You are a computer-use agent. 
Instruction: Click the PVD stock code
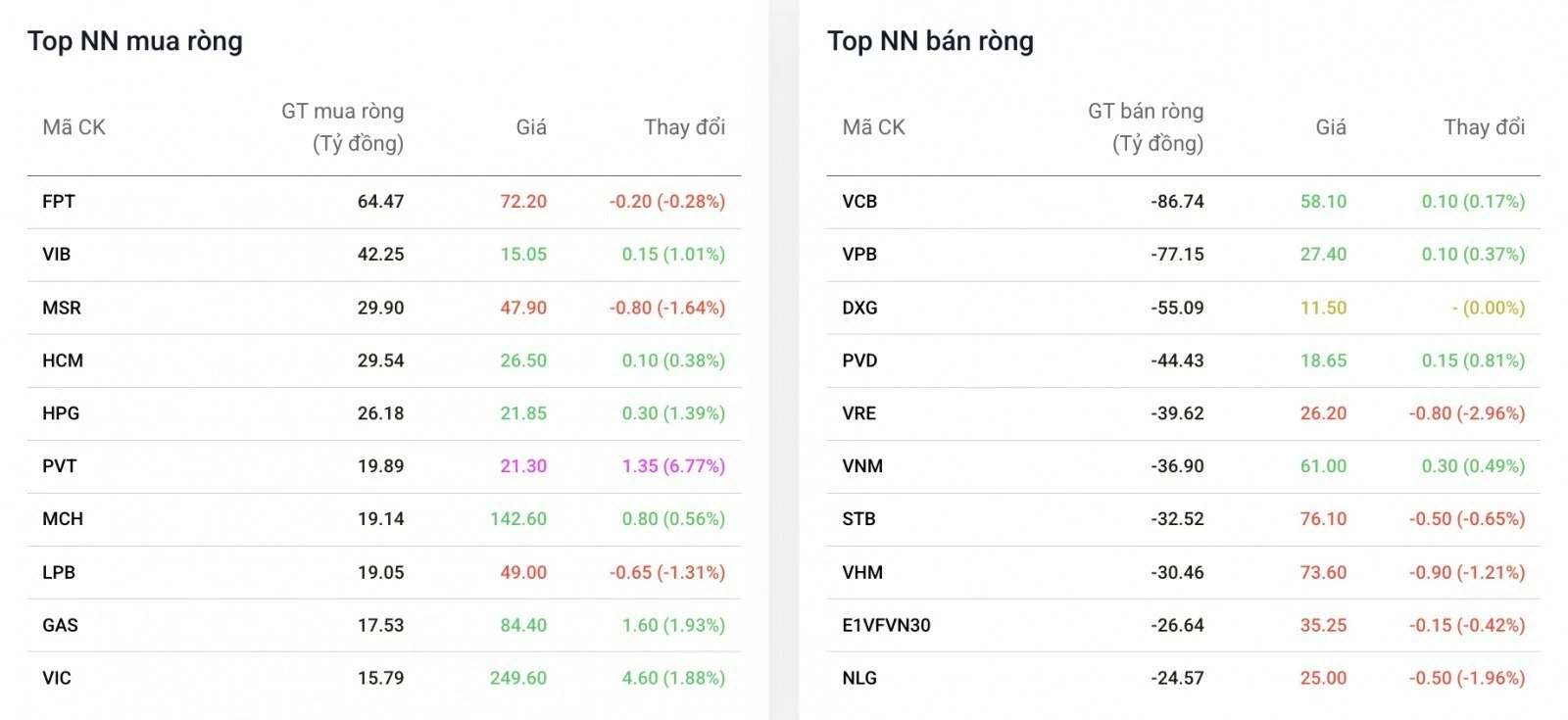click(859, 360)
